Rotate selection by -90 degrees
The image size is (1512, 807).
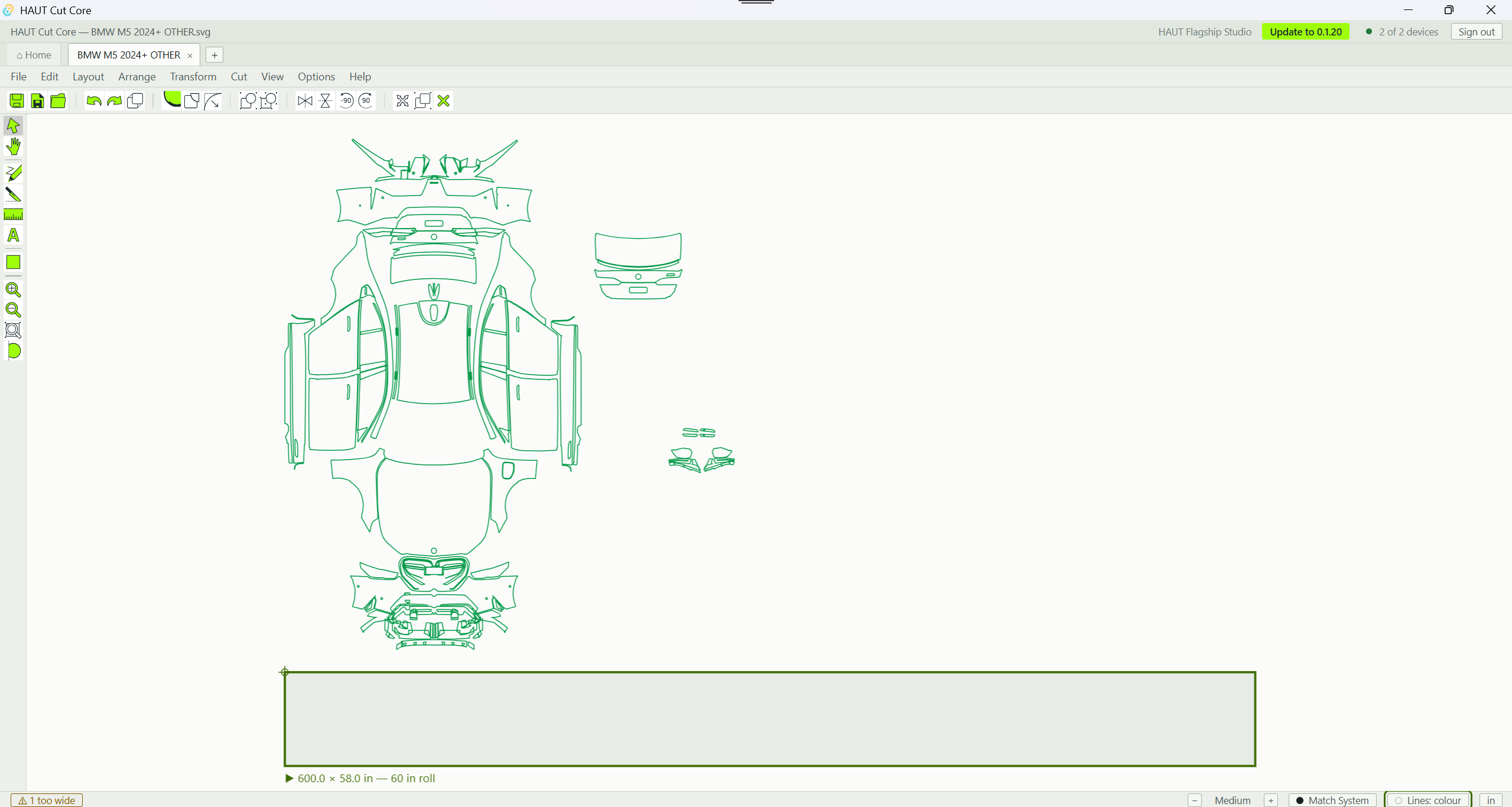pyautogui.click(x=346, y=101)
